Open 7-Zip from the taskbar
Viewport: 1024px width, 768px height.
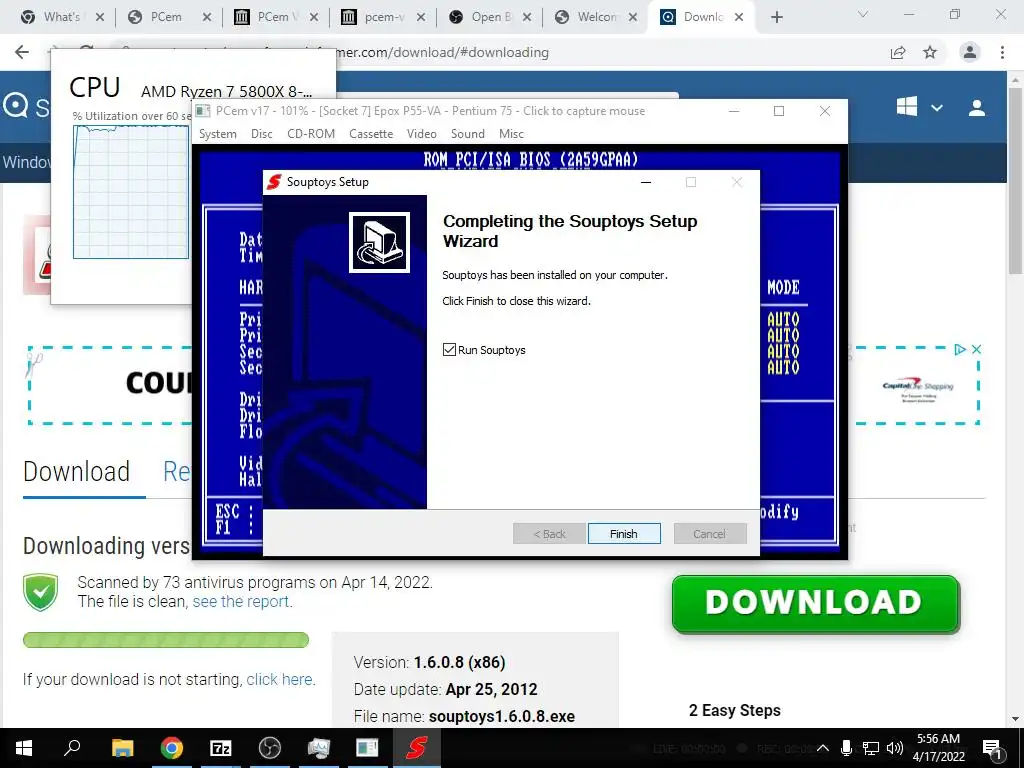pos(221,748)
